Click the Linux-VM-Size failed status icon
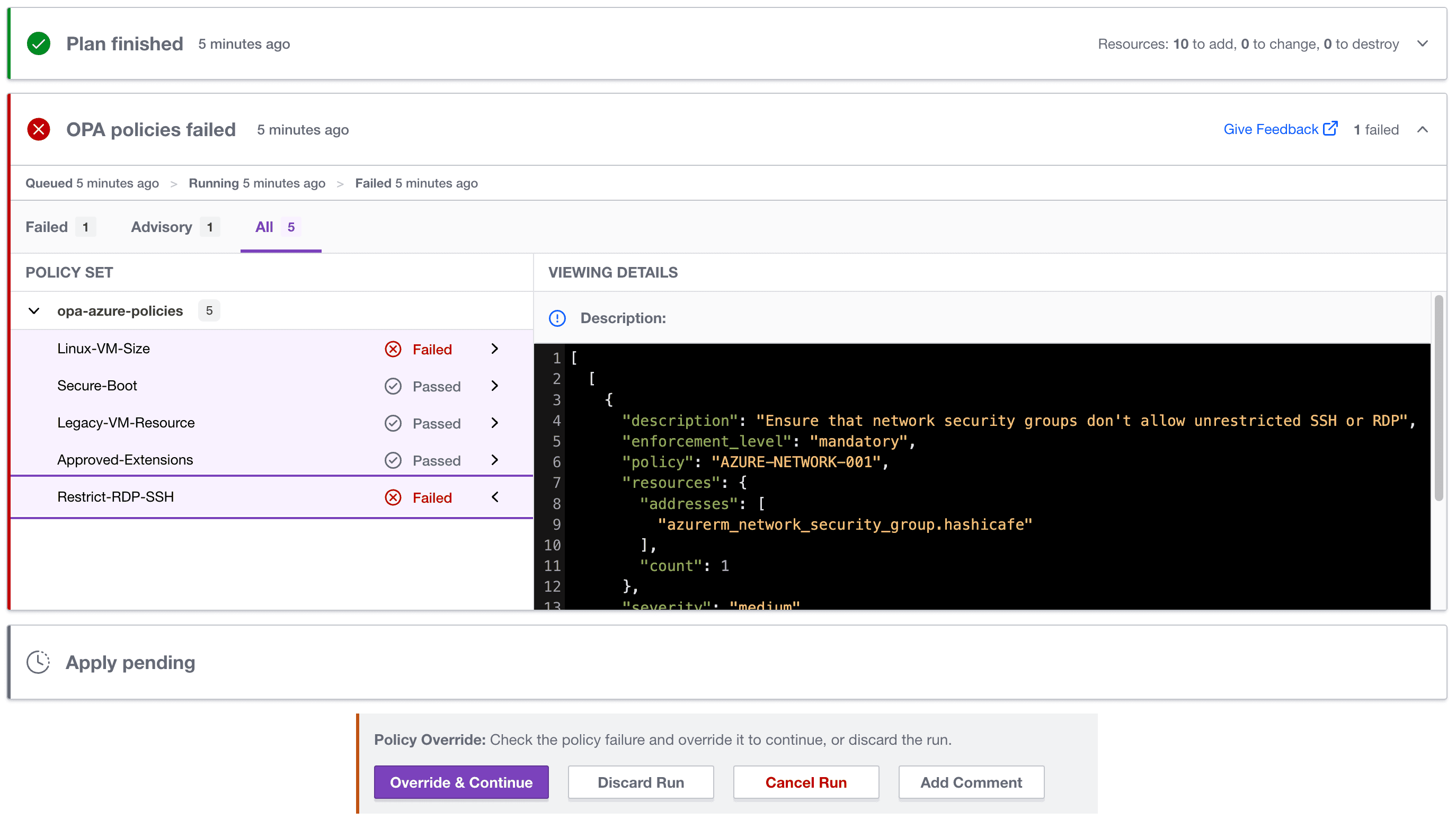 tap(393, 349)
